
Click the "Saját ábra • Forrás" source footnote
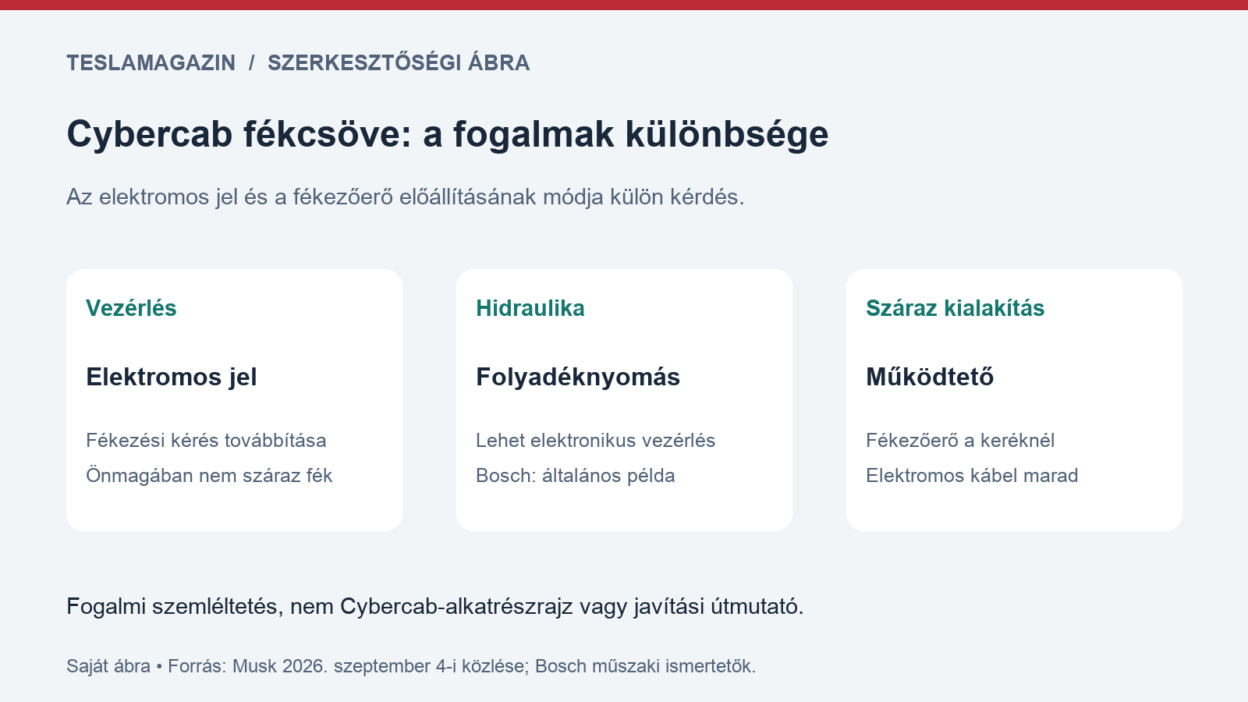pyautogui.click(x=411, y=666)
